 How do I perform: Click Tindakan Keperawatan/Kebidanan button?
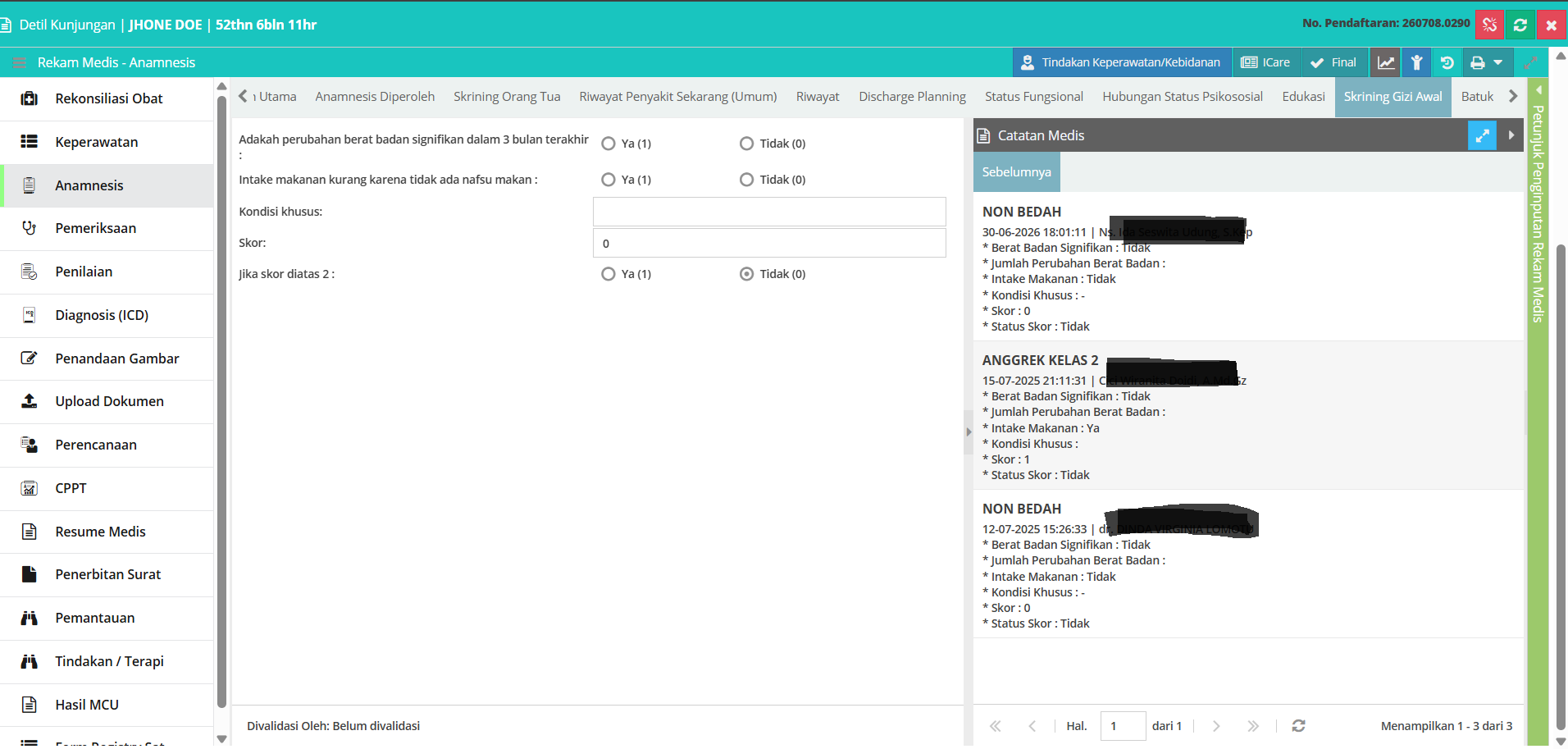[1122, 62]
